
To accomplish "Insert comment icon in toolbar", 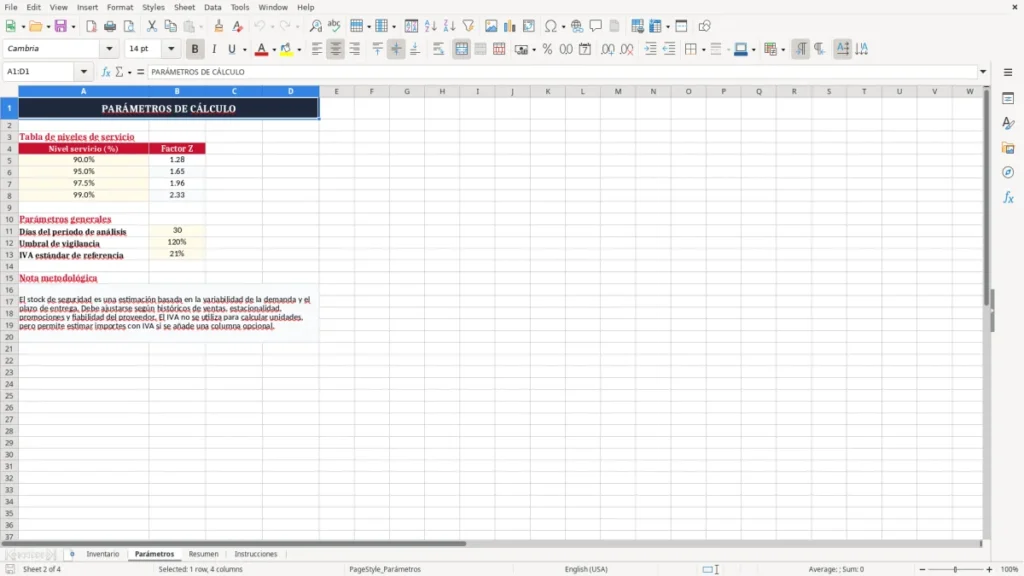I will point(596,26).
